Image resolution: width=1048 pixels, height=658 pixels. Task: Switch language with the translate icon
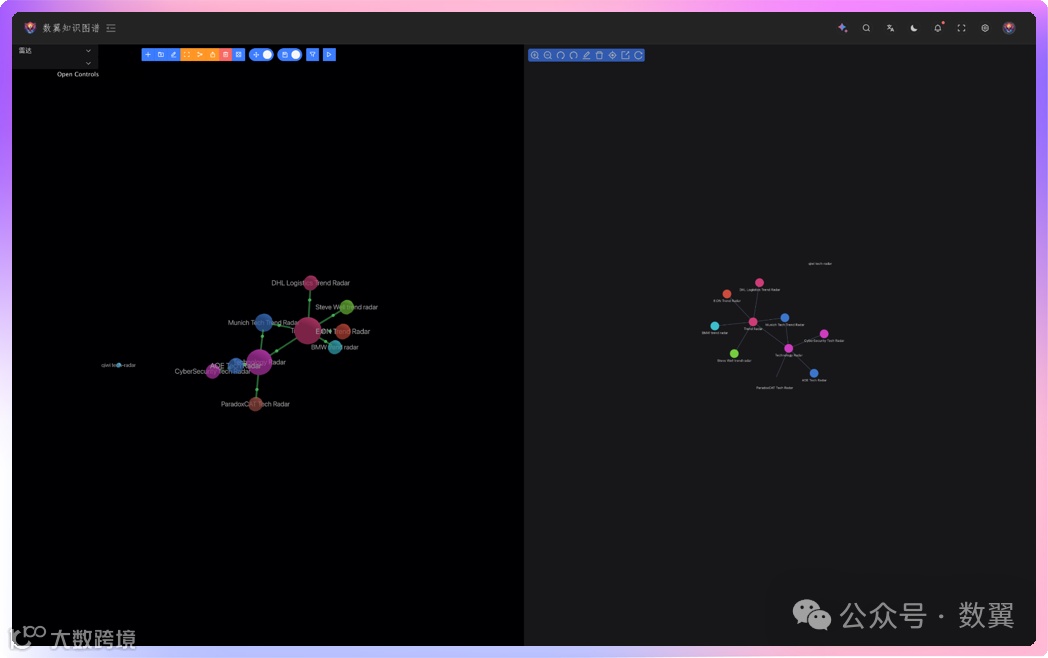pos(890,28)
